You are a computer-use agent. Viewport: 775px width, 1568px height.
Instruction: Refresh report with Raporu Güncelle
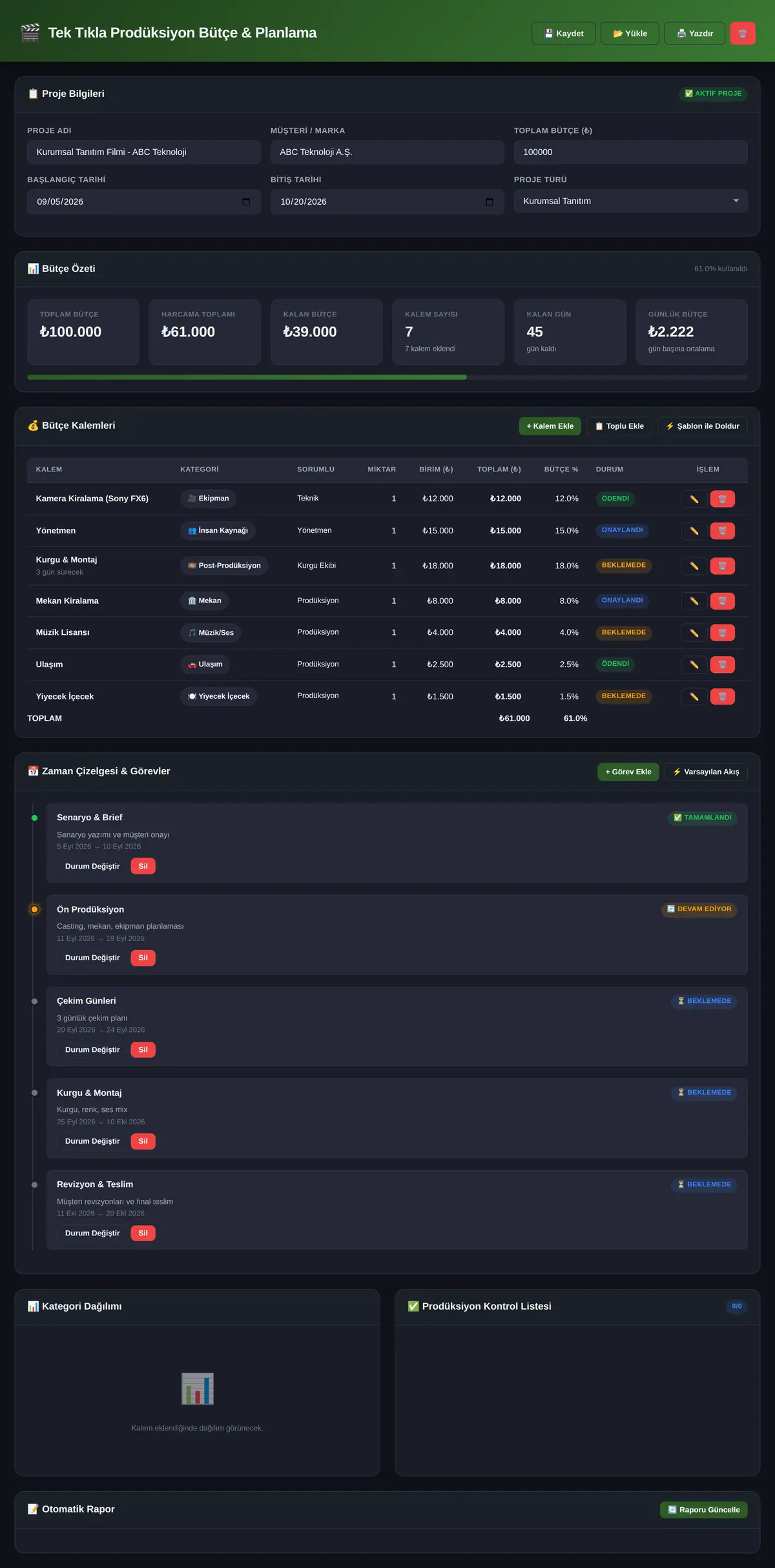point(704,1510)
